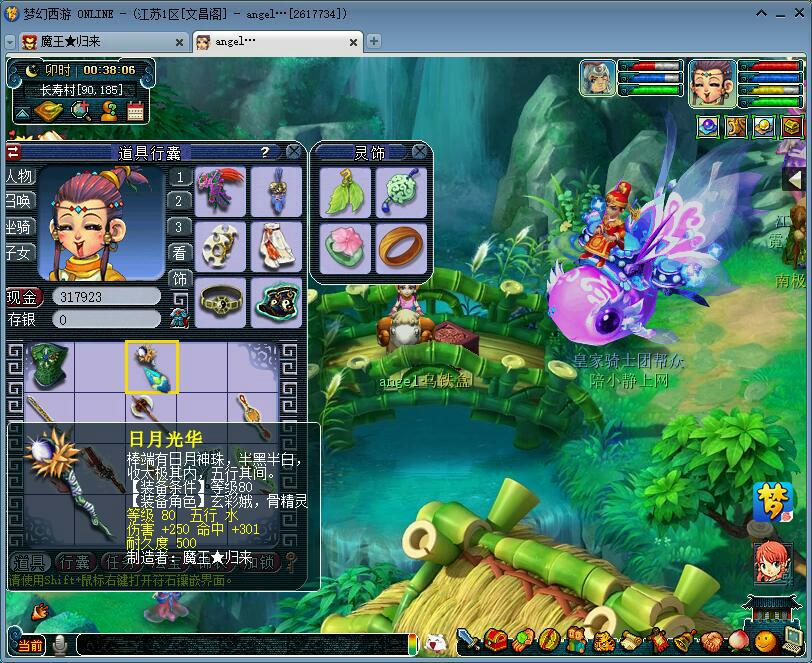The height and width of the screenshot is (663, 812).
Task: Open the red treasure chest inventory icon
Action: tap(496, 641)
